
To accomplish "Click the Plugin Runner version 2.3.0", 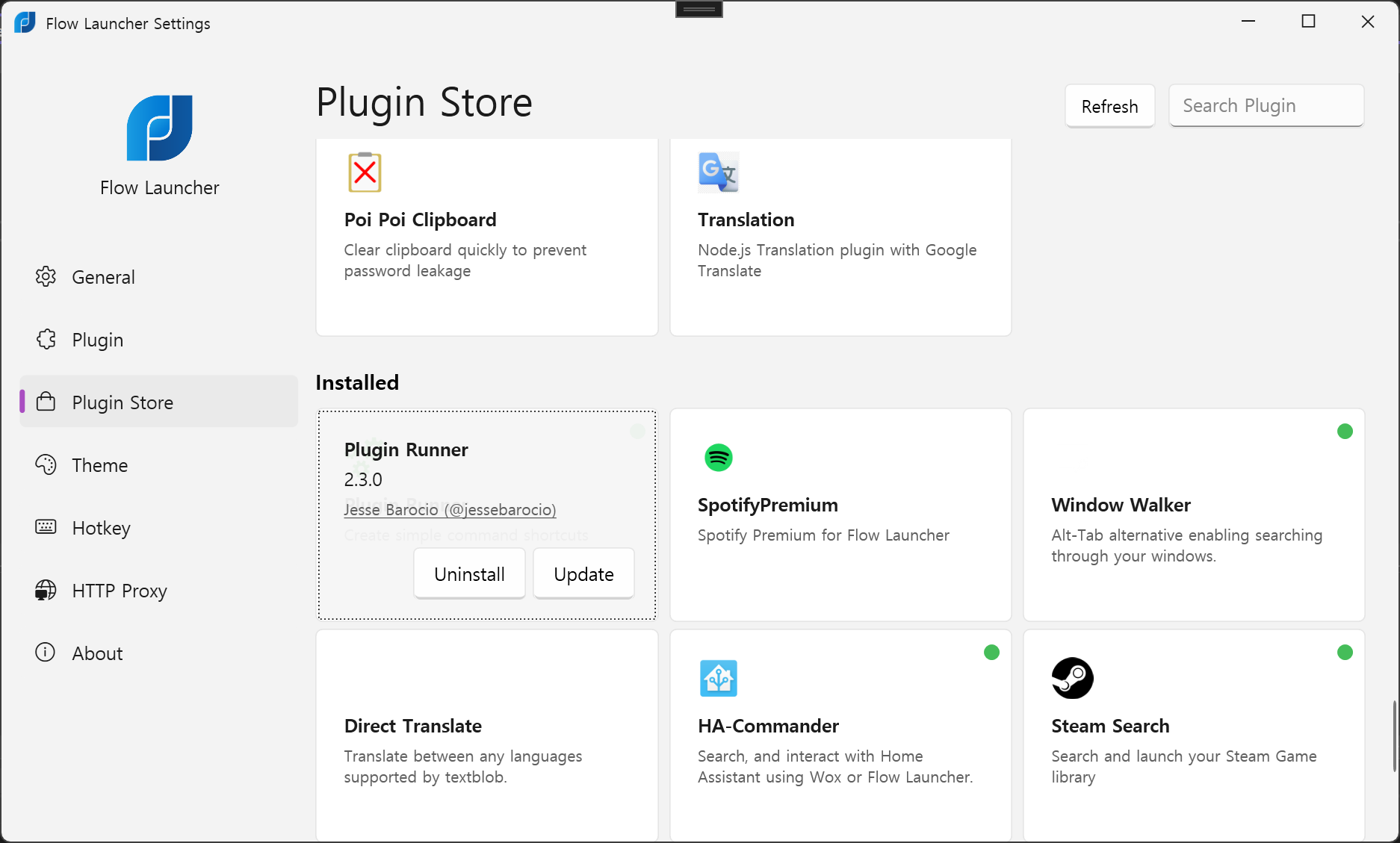I will (363, 479).
